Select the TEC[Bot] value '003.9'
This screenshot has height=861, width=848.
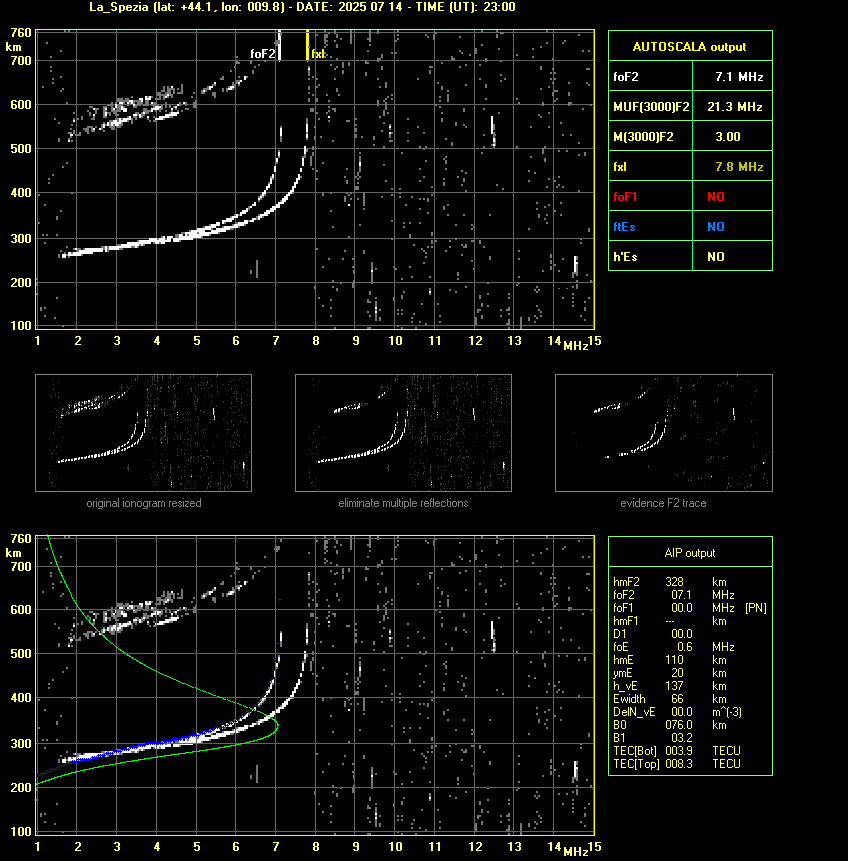pos(679,751)
